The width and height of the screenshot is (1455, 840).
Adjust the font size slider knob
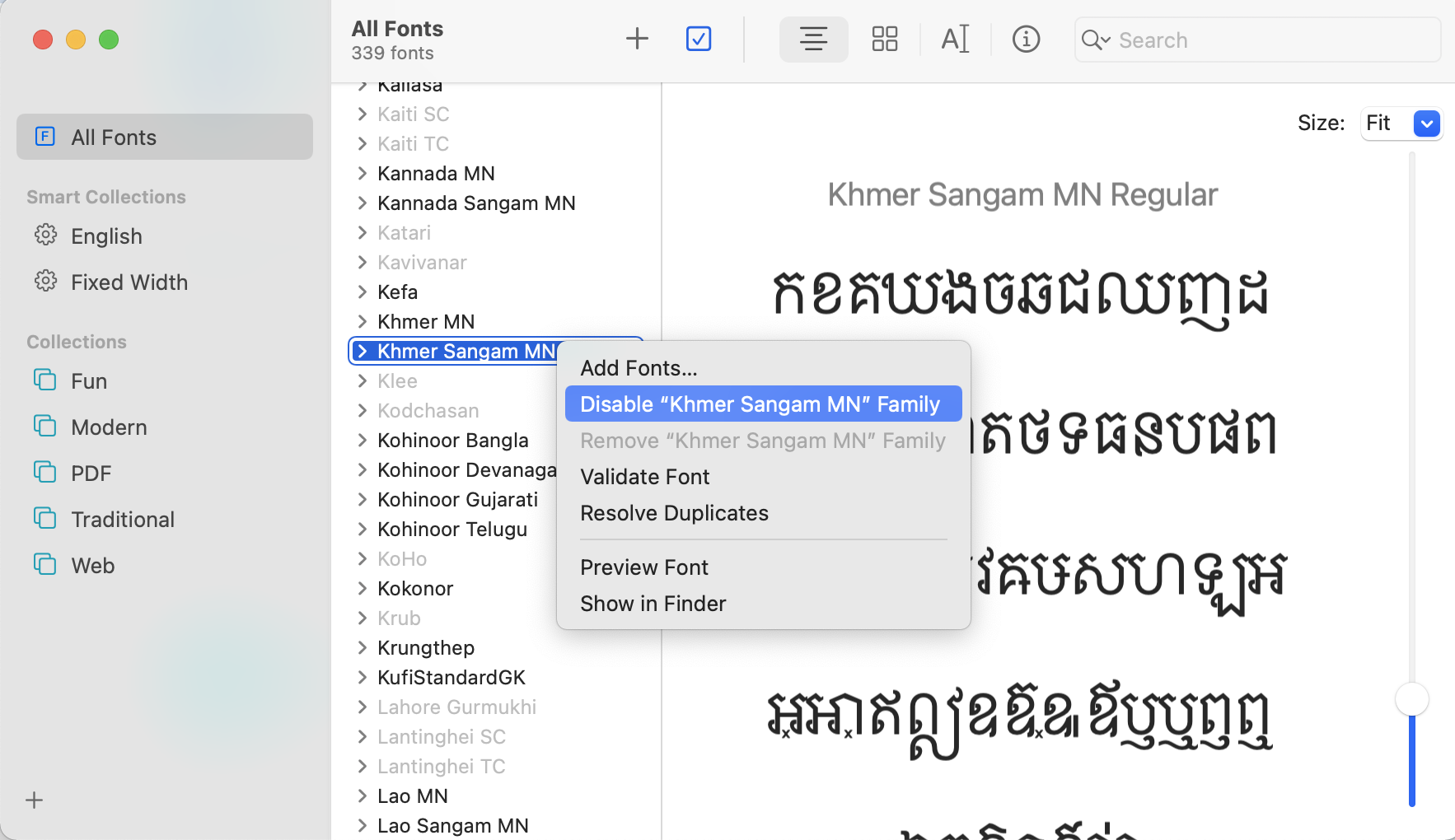[1411, 700]
